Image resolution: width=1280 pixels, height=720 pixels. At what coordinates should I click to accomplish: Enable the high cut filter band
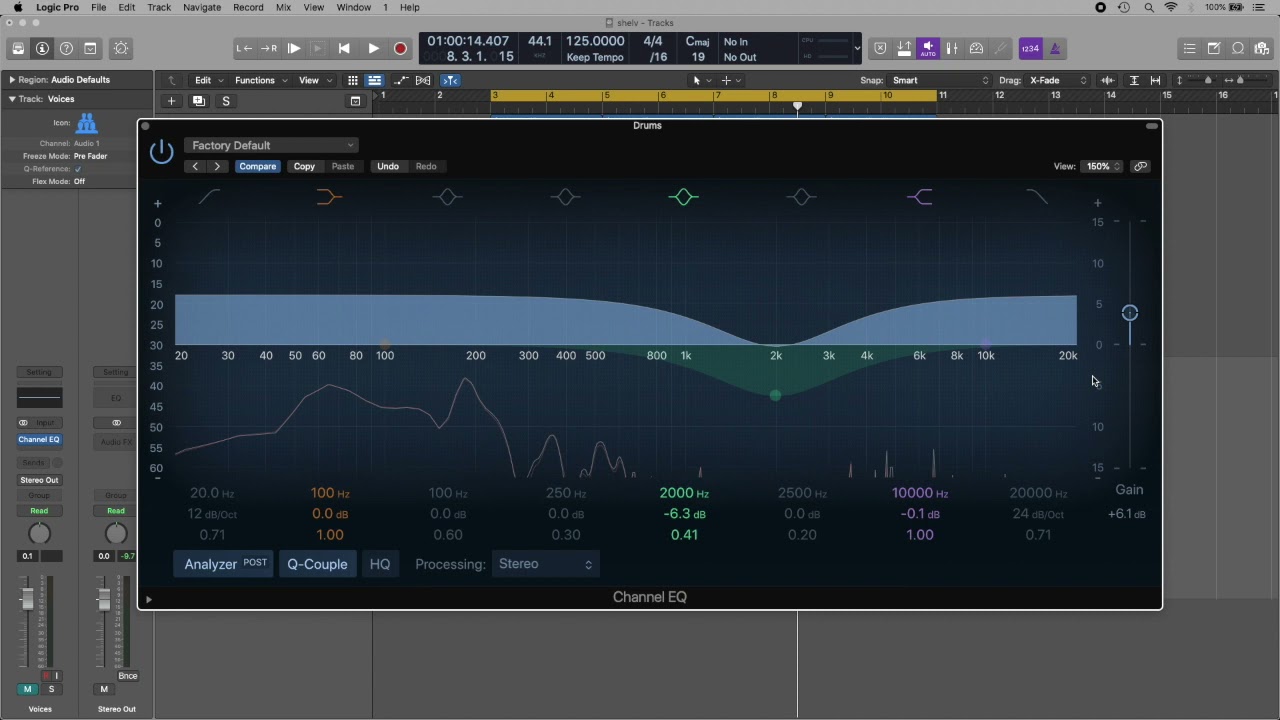(1037, 197)
